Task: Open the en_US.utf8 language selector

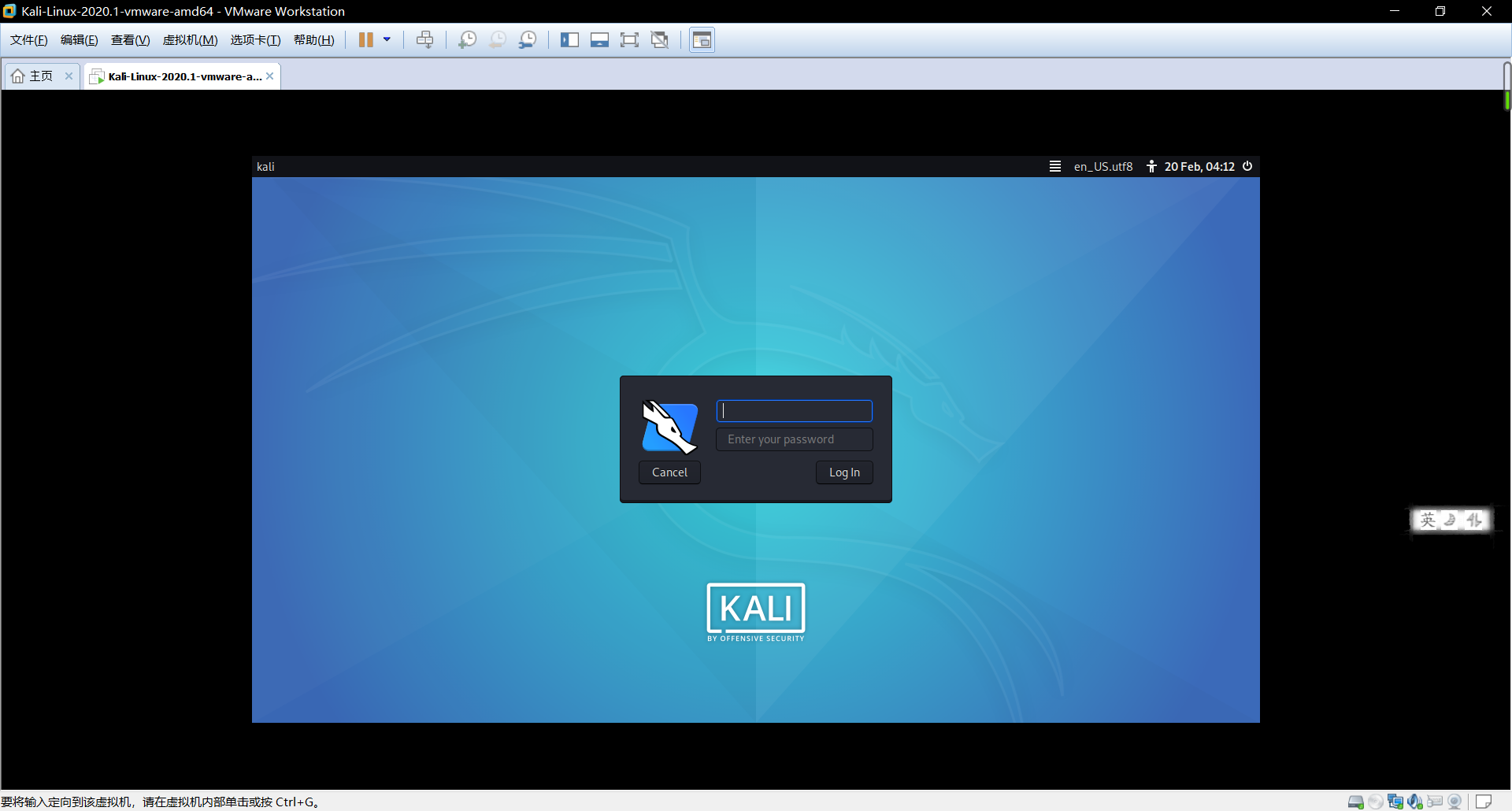Action: [x=1103, y=167]
